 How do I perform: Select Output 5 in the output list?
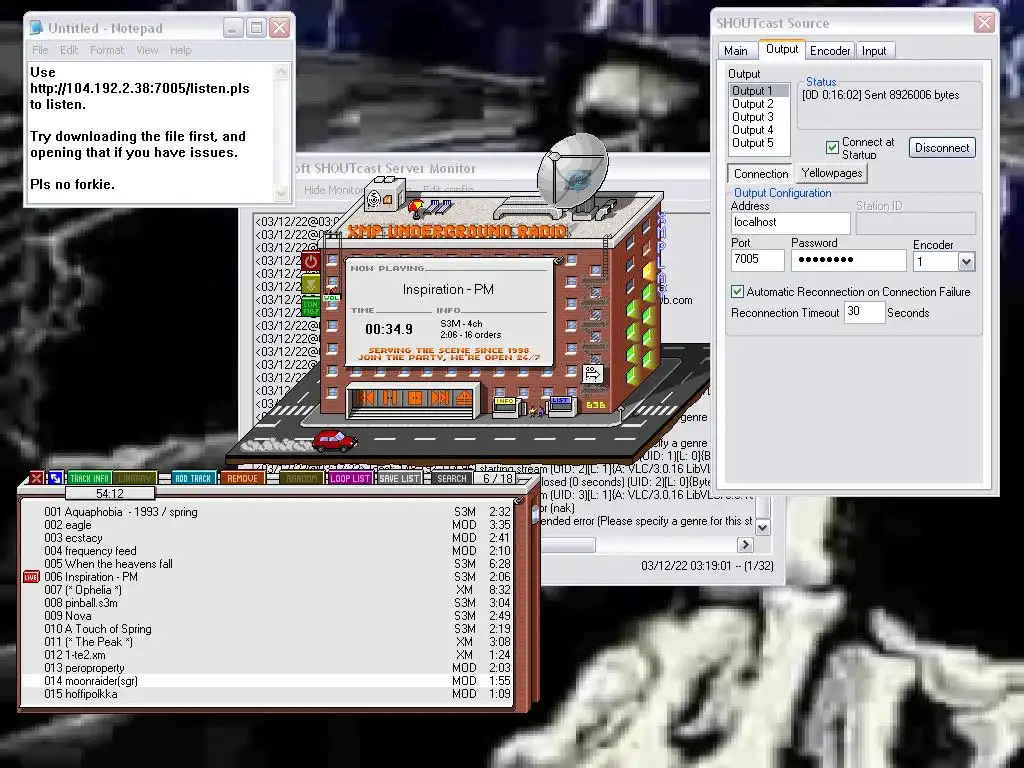(x=759, y=143)
